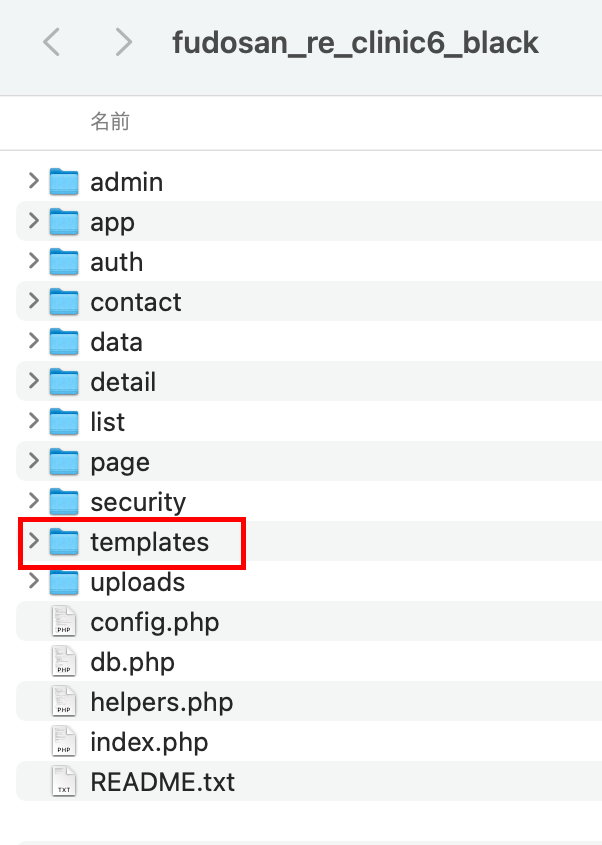The height and width of the screenshot is (845, 602).
Task: Click the security folder icon
Action: [x=64, y=502]
